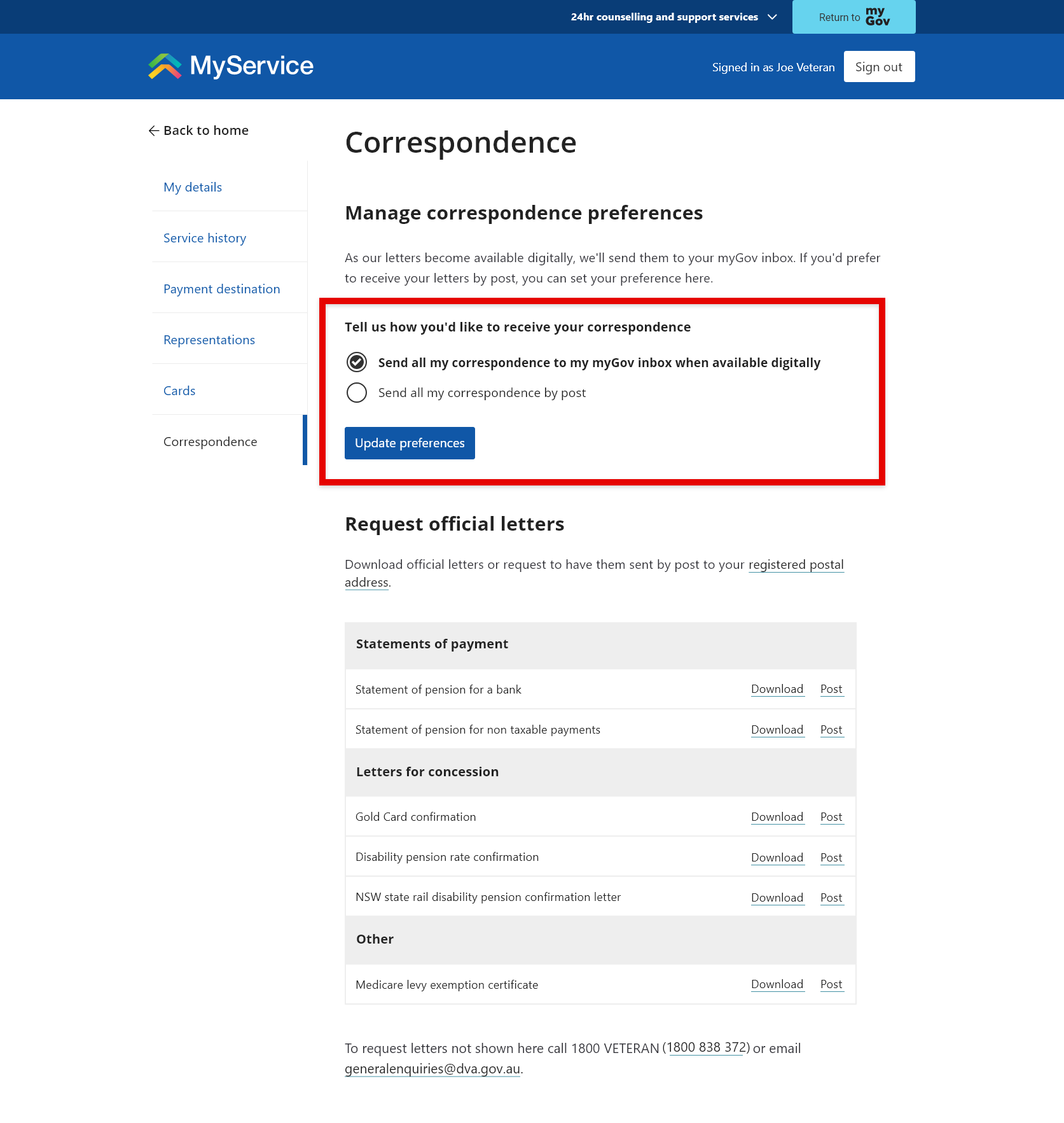The height and width of the screenshot is (1123, 1064).
Task: Email generalenquiries@dva.gov.au link
Action: pyautogui.click(x=432, y=1069)
